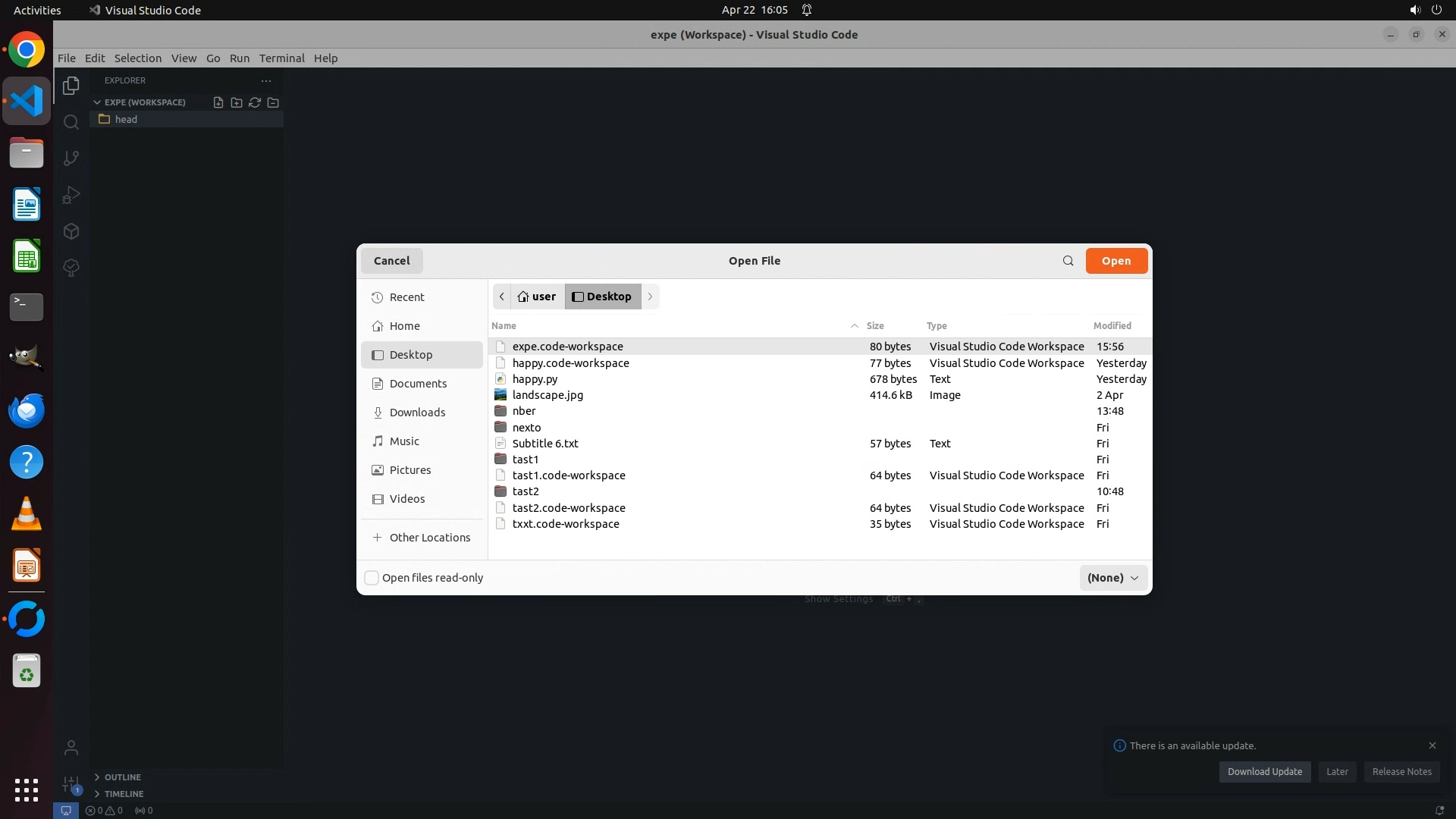Enable Open files read-only checkbox
Image resolution: width=1456 pixels, height=819 pixels.
(372, 578)
